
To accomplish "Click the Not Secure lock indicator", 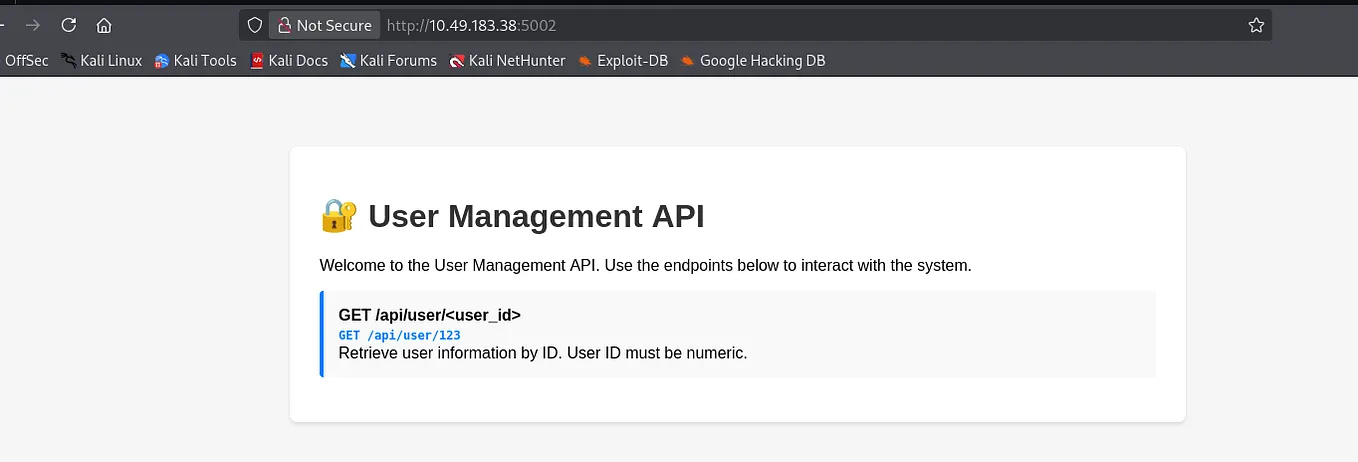I will click(324, 26).
